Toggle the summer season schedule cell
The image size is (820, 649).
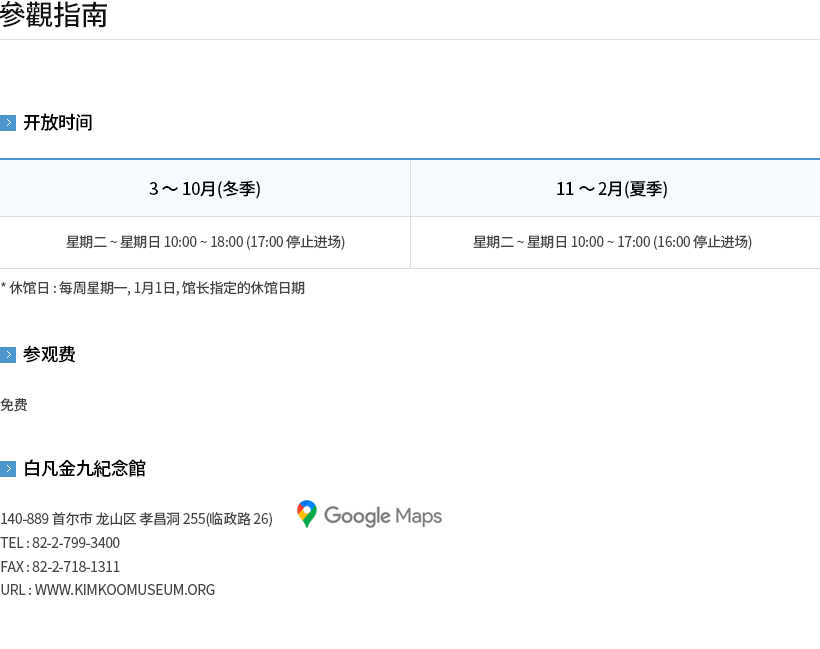(x=611, y=241)
